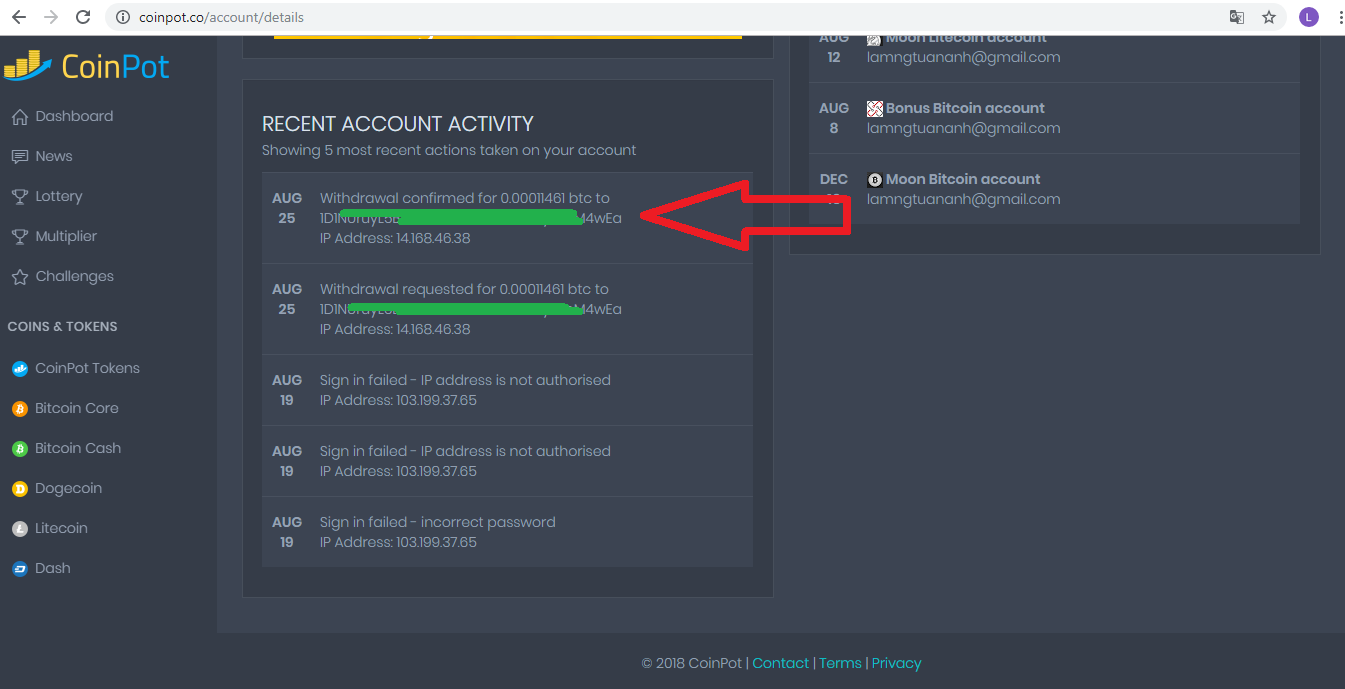Click the News speech icon
Screen dimensions: 1345x689
(19, 157)
